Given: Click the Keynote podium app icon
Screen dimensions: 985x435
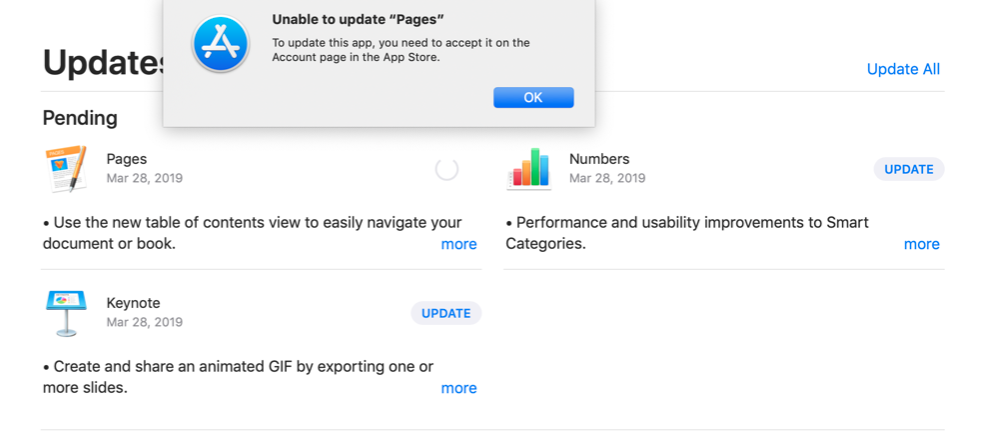Looking at the screenshot, I should 66,313.
